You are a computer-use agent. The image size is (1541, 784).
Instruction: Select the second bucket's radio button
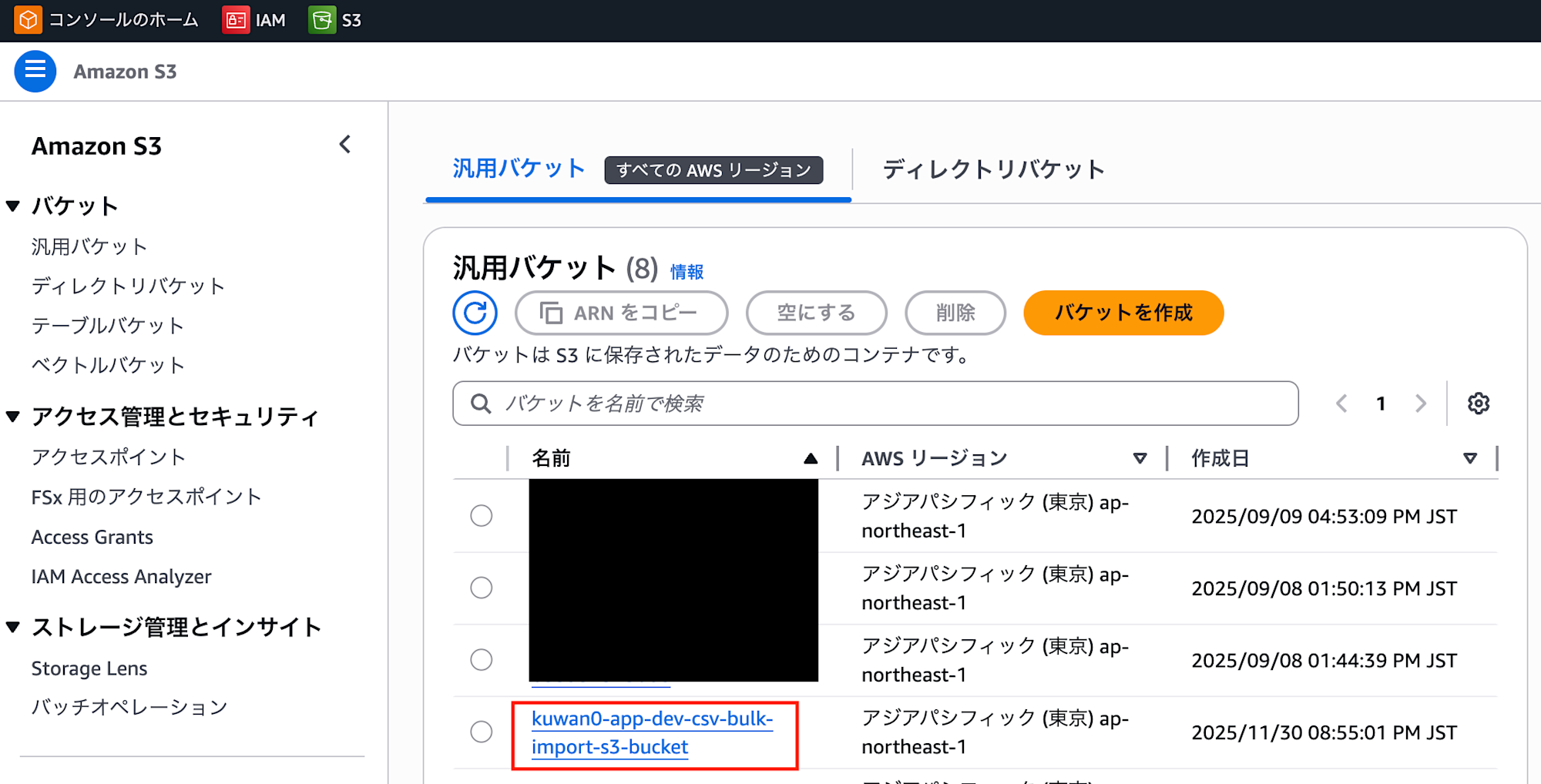(481, 587)
